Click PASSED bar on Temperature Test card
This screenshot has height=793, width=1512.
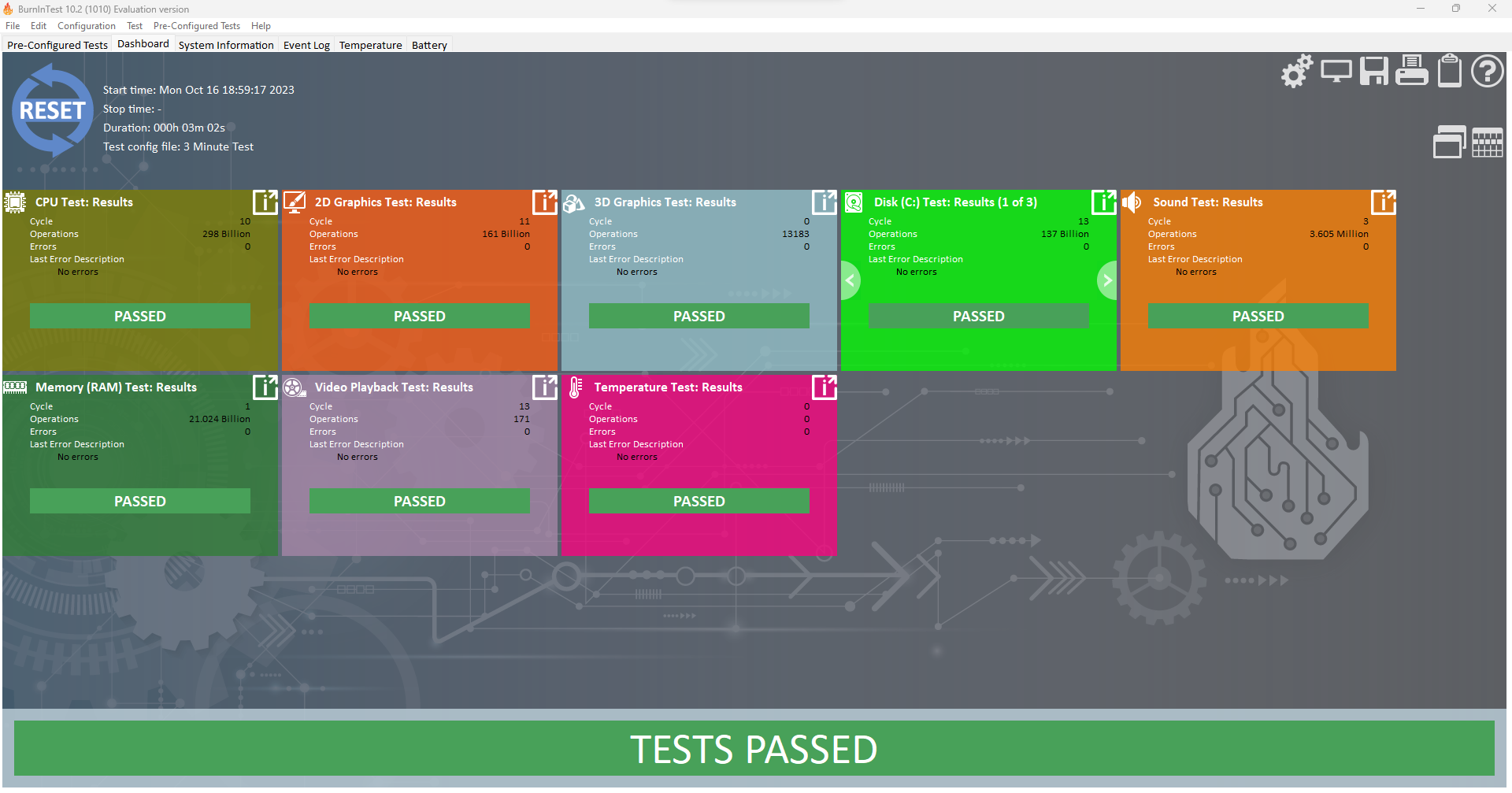(x=699, y=501)
